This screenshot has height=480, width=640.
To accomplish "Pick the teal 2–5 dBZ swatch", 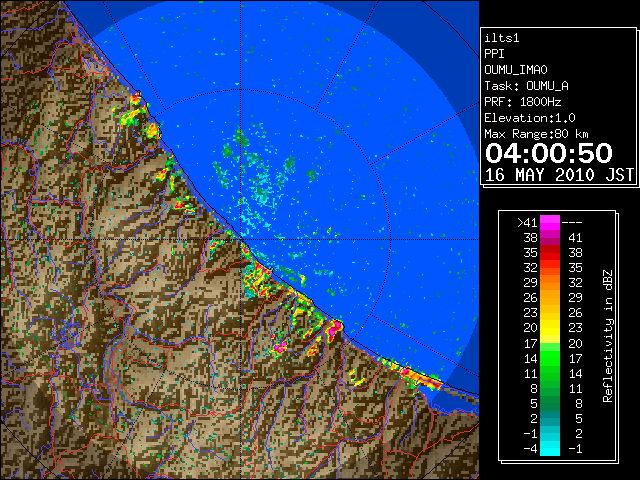I will [x=550, y=418].
